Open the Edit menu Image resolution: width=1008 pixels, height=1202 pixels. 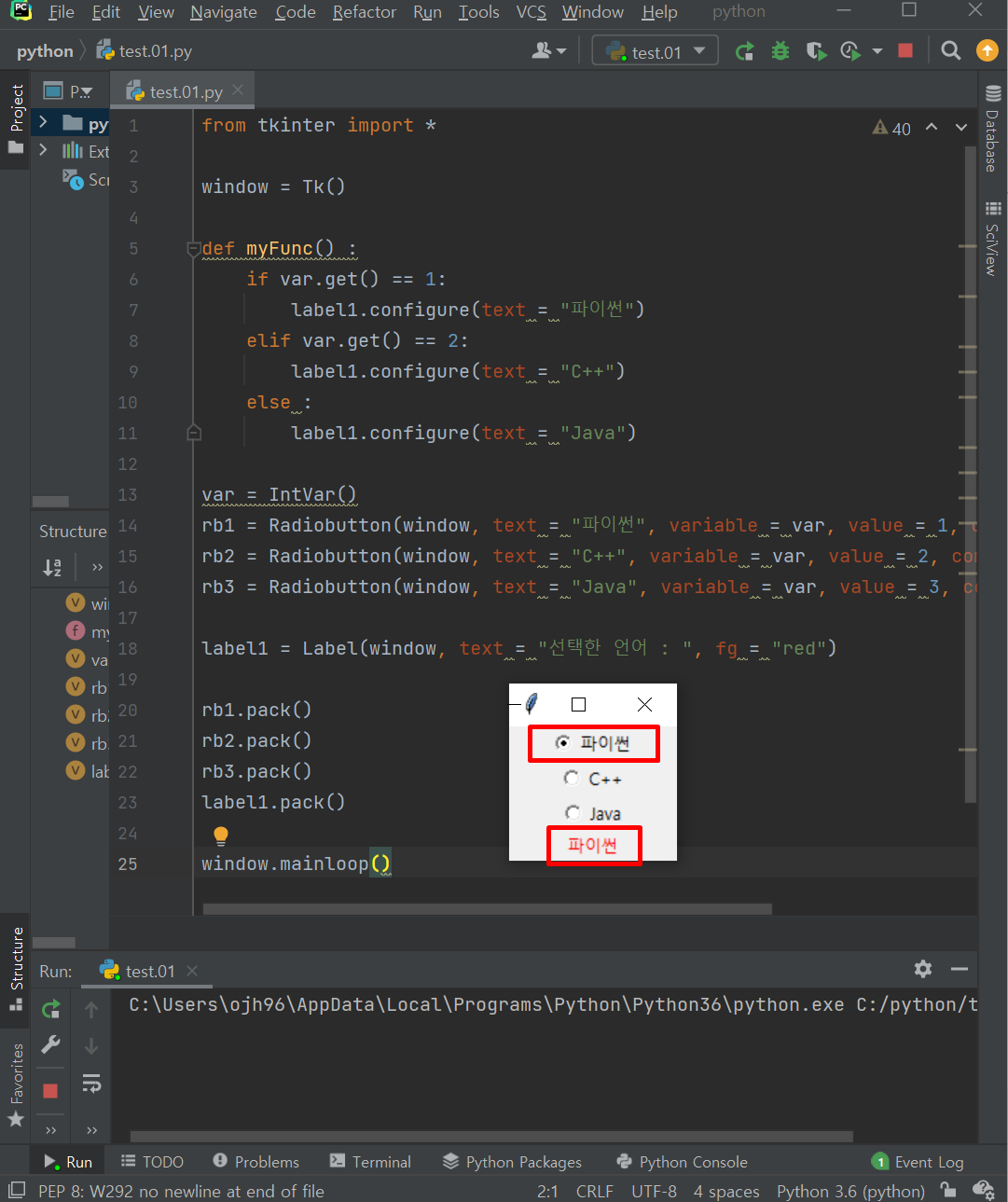(x=106, y=12)
